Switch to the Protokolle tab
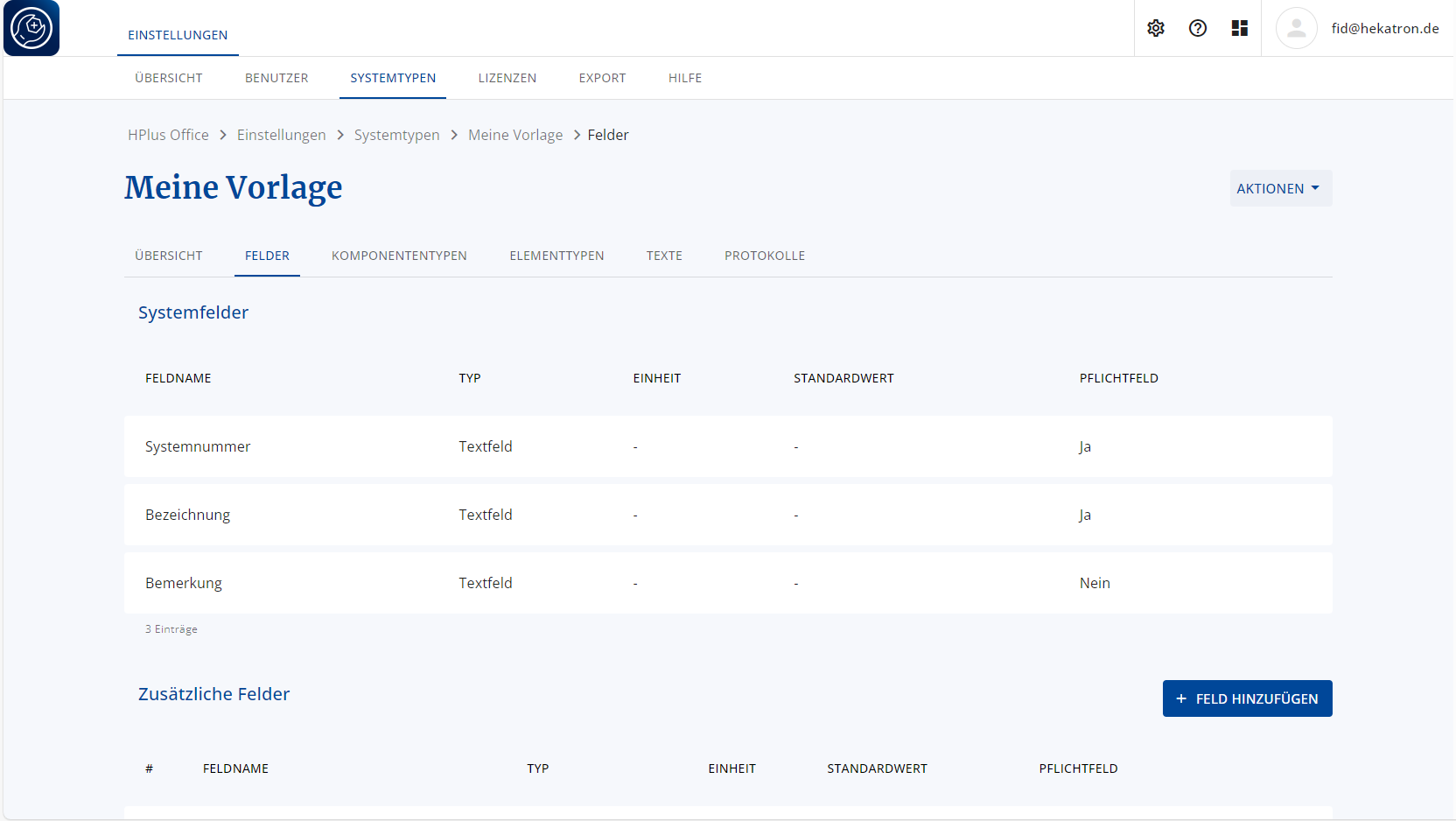Viewport: 1456px width, 821px height. click(765, 256)
